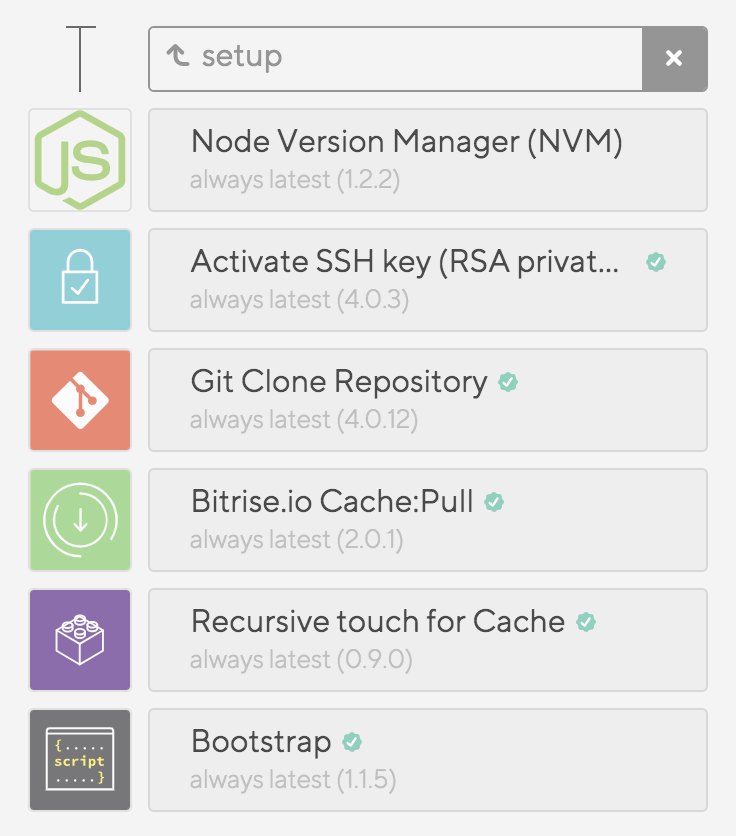Click the SSH key padlock icon

[80, 280]
